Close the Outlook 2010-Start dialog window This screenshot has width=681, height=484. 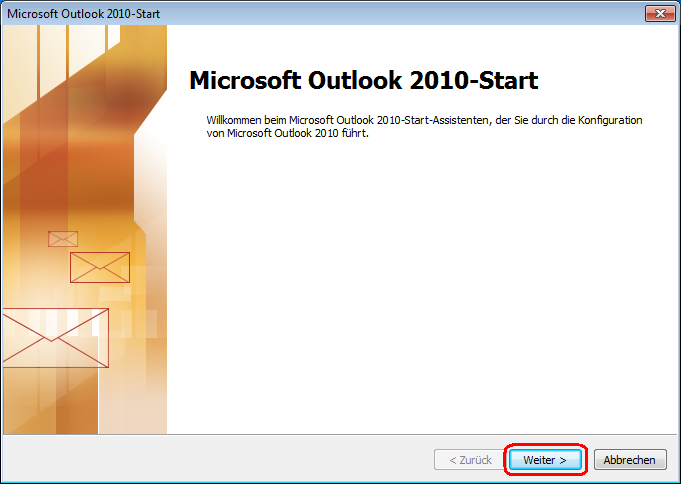coord(660,13)
